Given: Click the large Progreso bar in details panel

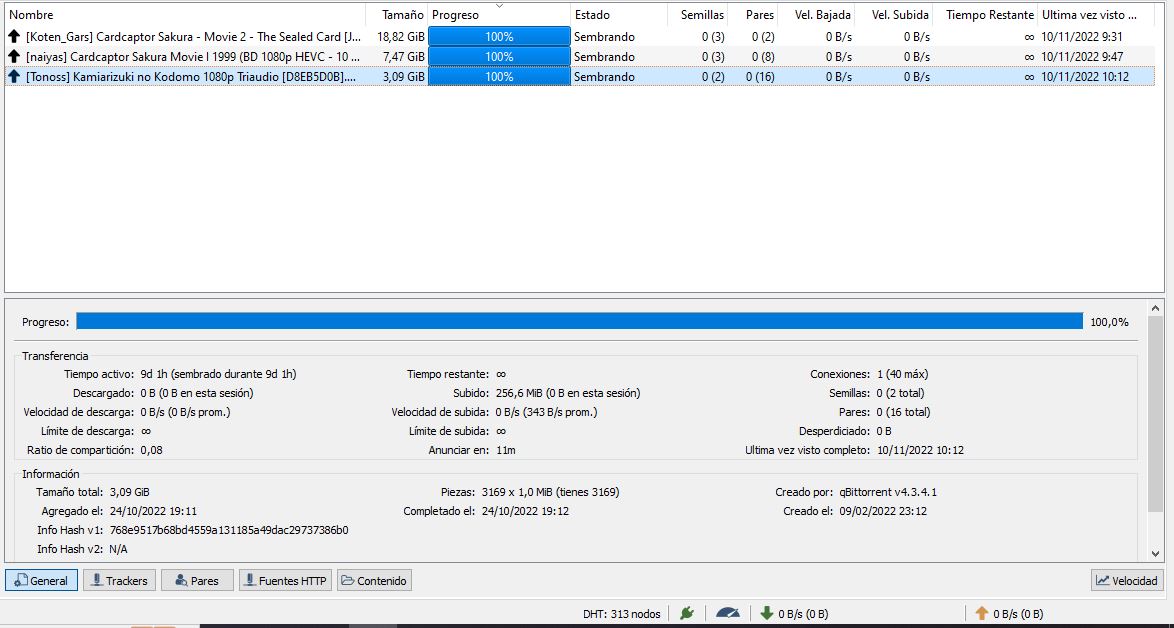Looking at the screenshot, I should tap(580, 321).
